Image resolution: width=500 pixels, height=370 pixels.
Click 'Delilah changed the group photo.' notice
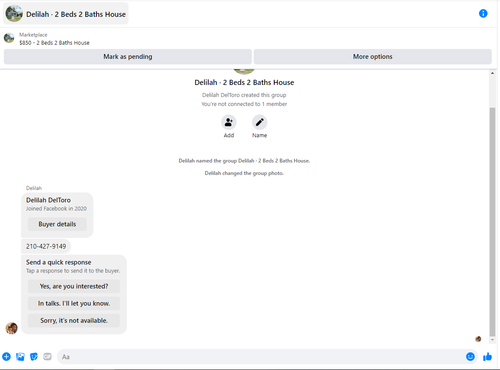tap(244, 173)
